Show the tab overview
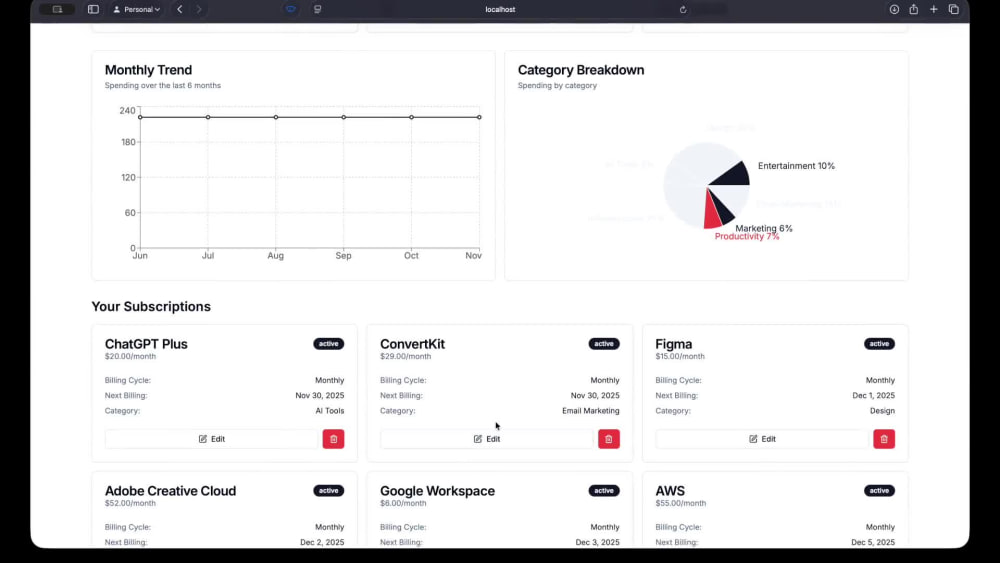This screenshot has height=563, width=1000. (x=953, y=10)
